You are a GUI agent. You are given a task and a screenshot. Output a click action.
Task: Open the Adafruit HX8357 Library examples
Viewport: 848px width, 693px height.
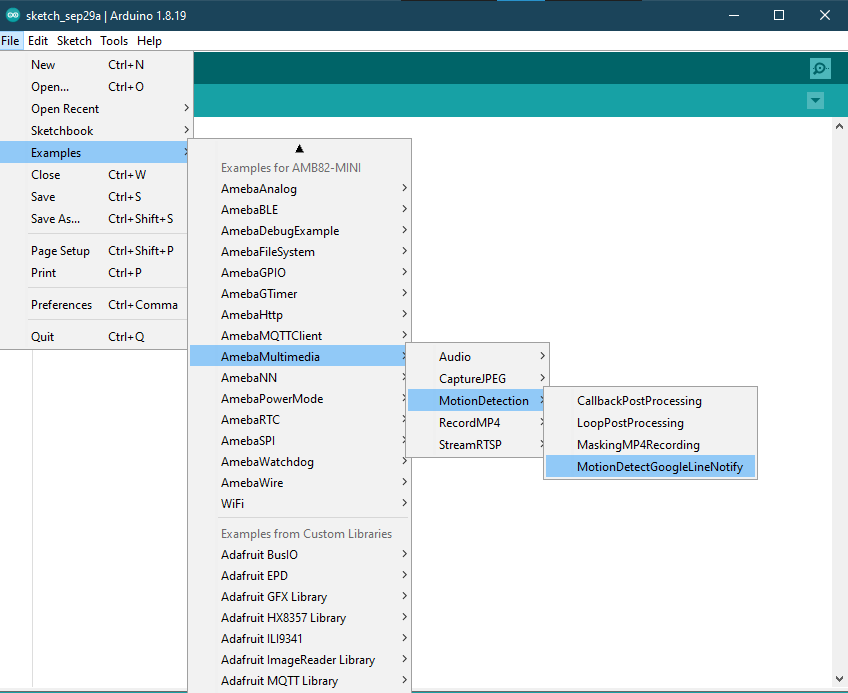pos(300,618)
